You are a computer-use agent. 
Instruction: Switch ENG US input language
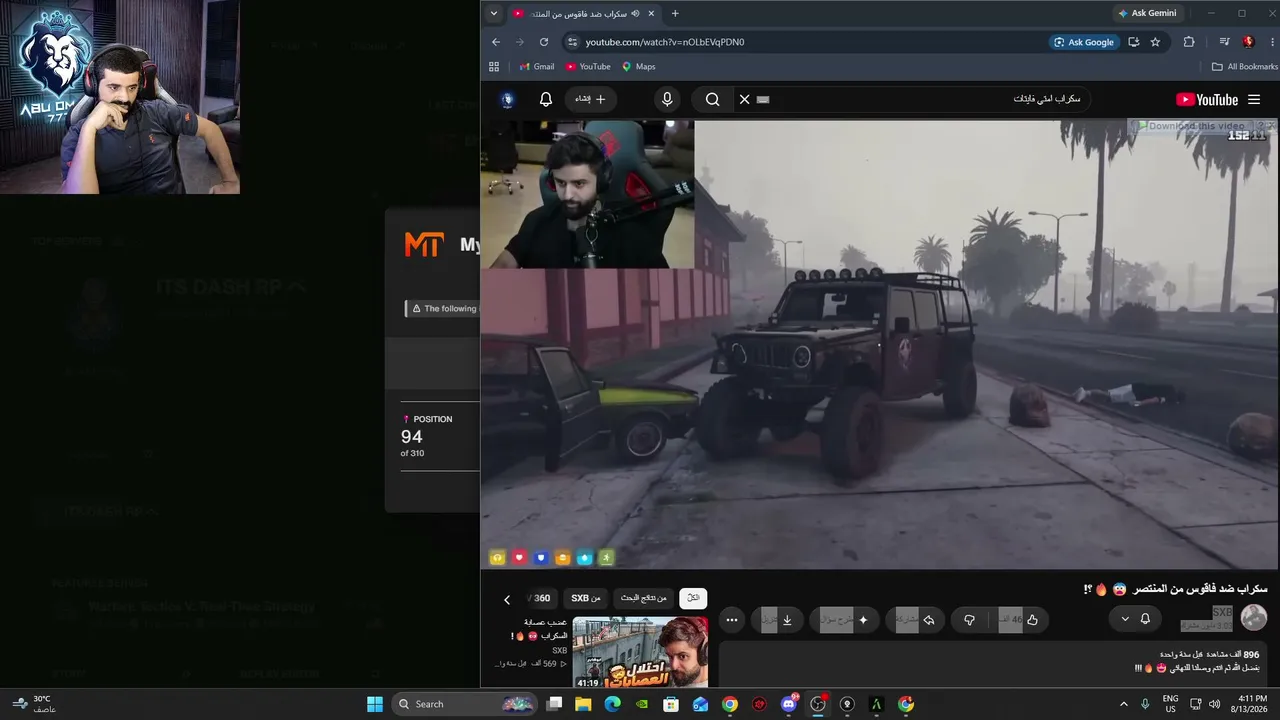pos(1170,704)
